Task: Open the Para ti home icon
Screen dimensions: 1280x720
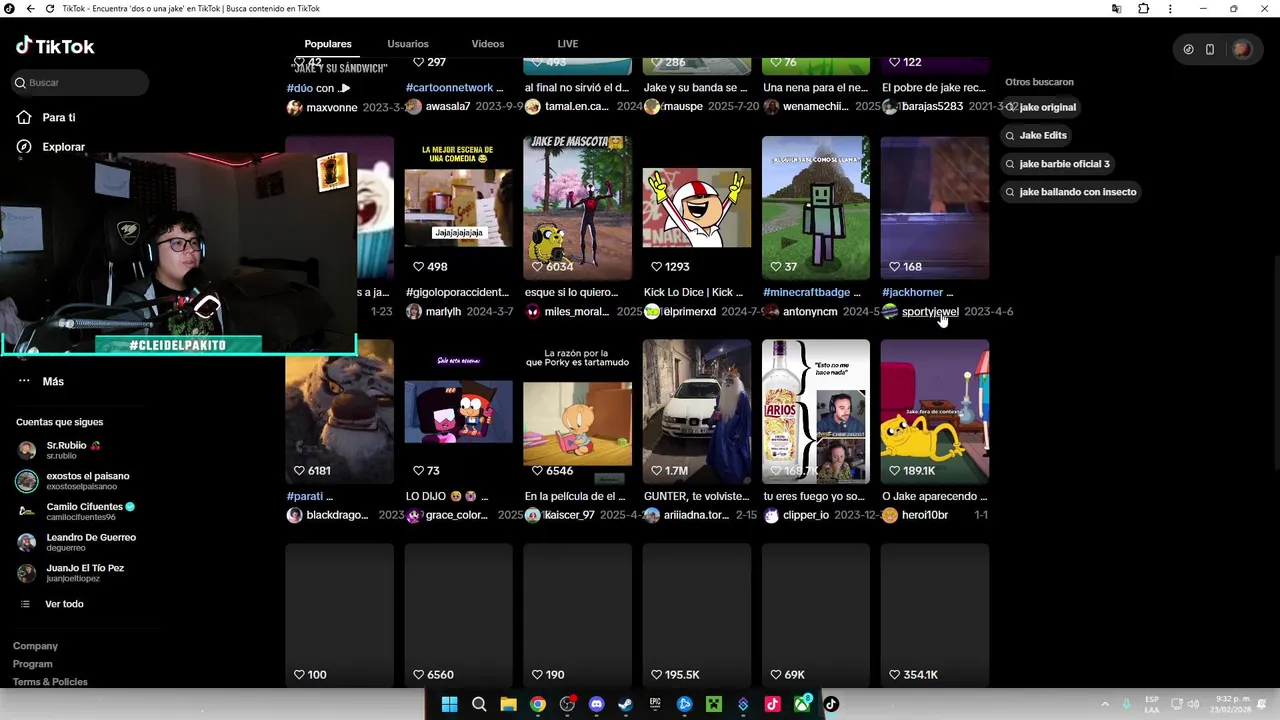Action: [24, 117]
